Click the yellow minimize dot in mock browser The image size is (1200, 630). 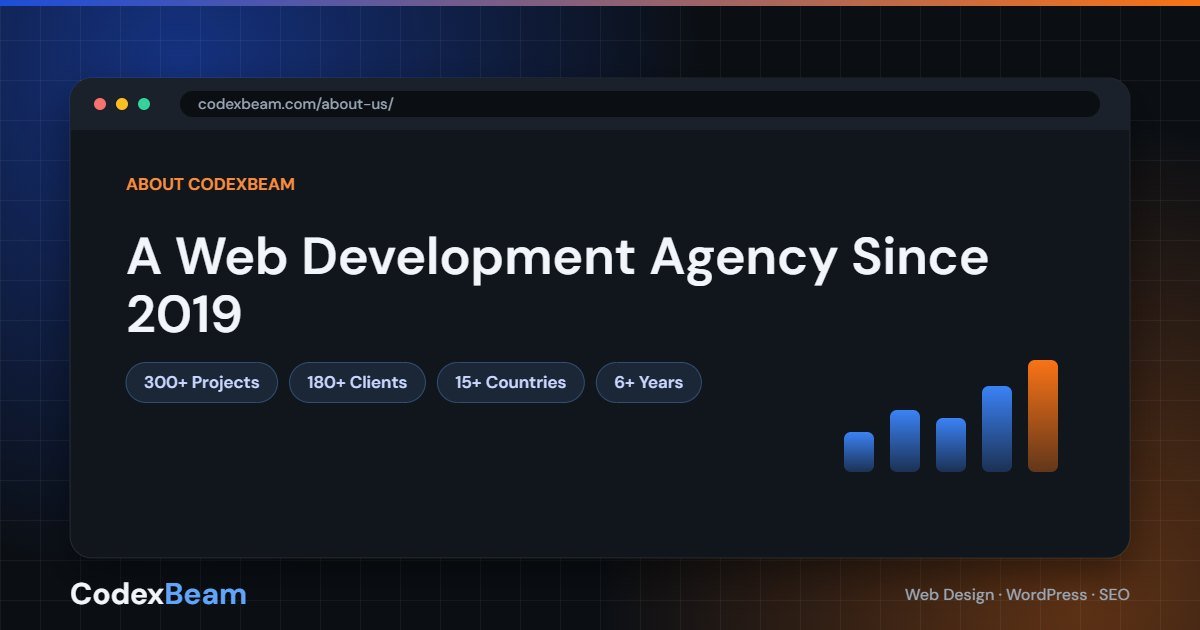(x=122, y=104)
